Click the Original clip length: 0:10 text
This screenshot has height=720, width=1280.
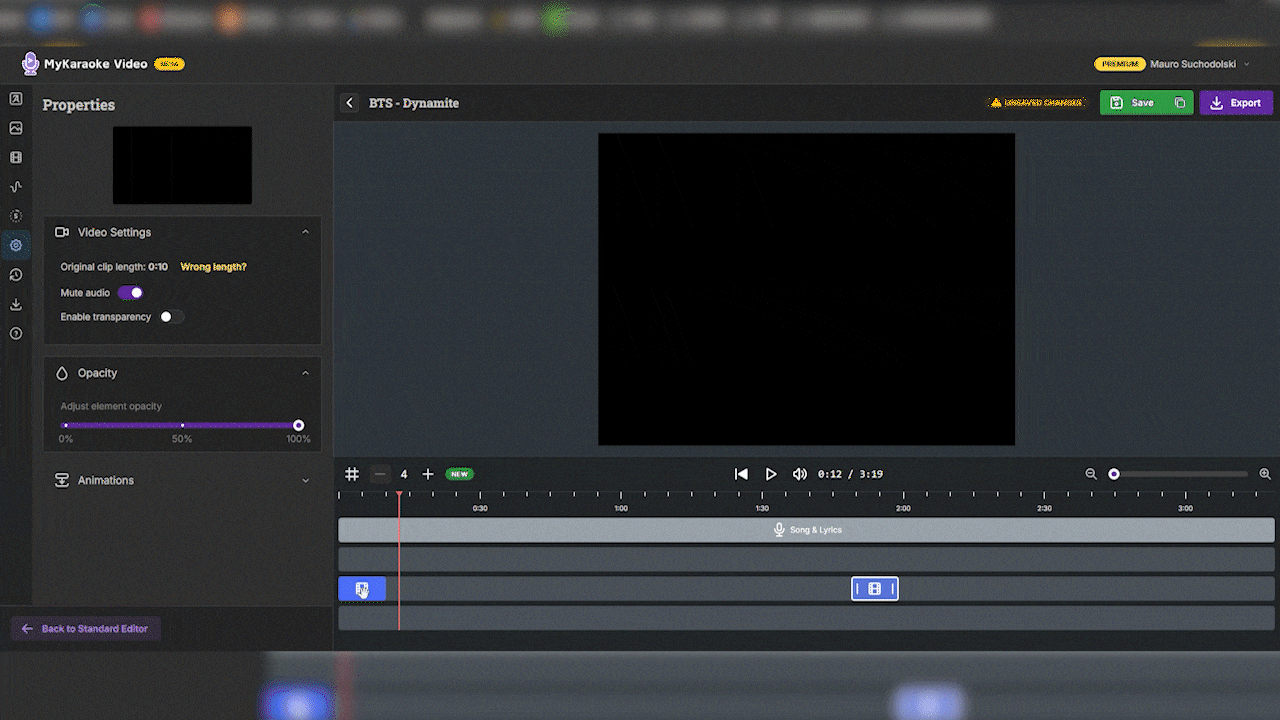click(114, 267)
